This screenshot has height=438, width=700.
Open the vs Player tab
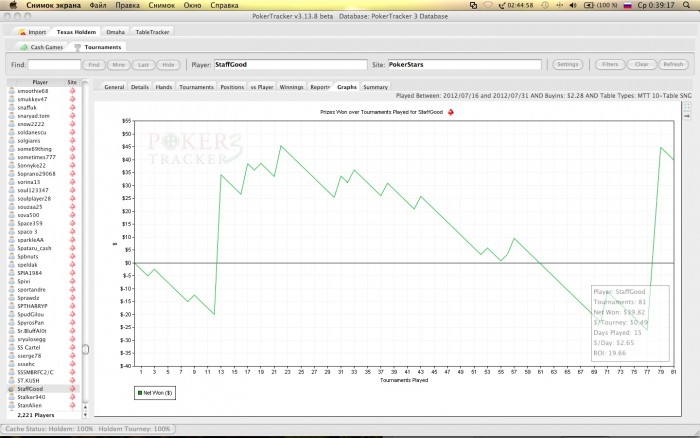coord(262,87)
